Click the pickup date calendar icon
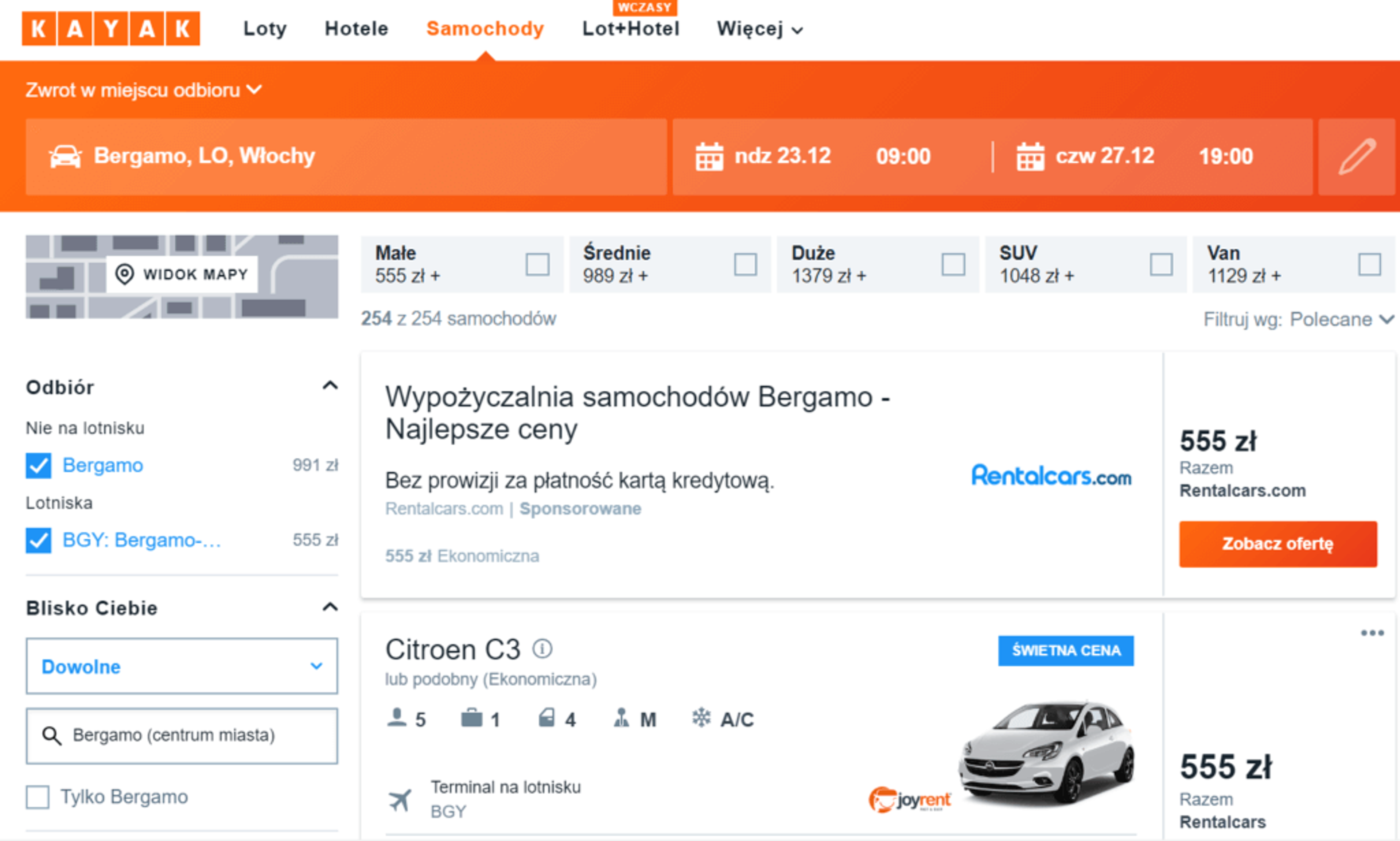This screenshot has width=1400, height=841. 709,156
